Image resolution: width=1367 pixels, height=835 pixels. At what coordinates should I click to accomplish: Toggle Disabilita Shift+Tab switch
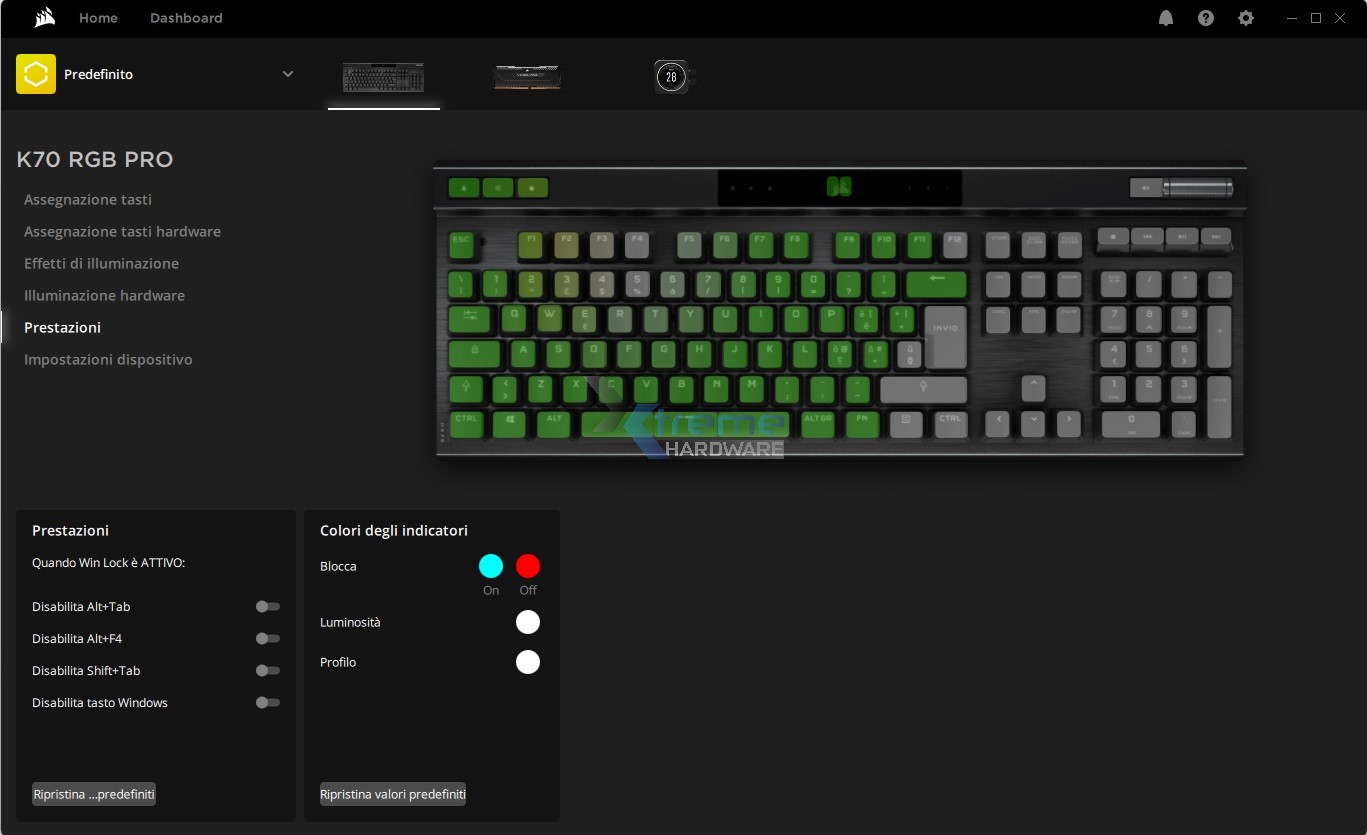267,670
